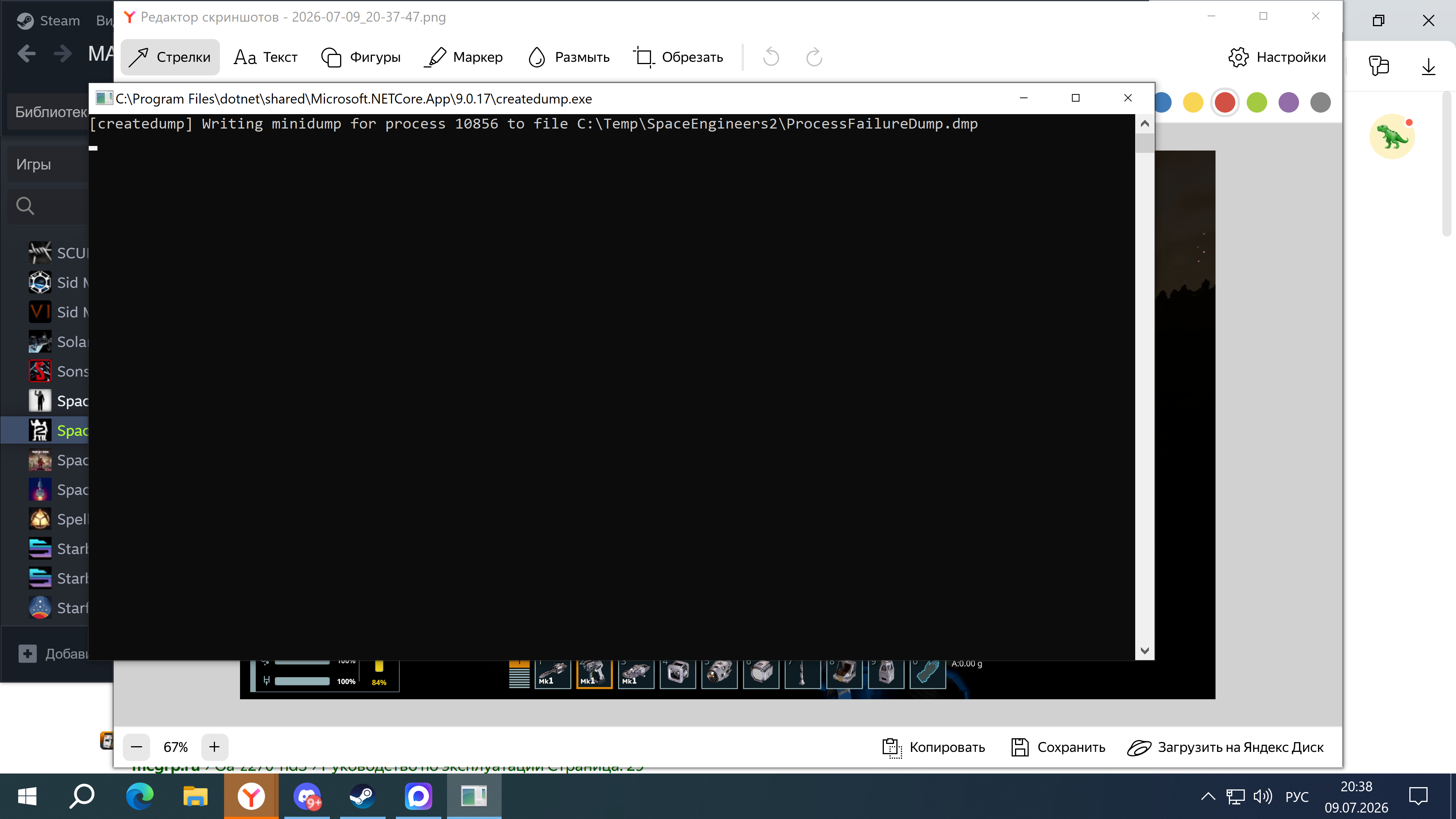This screenshot has width=1456, height=819.
Task: Pick the purple color swatch
Action: [1288, 102]
